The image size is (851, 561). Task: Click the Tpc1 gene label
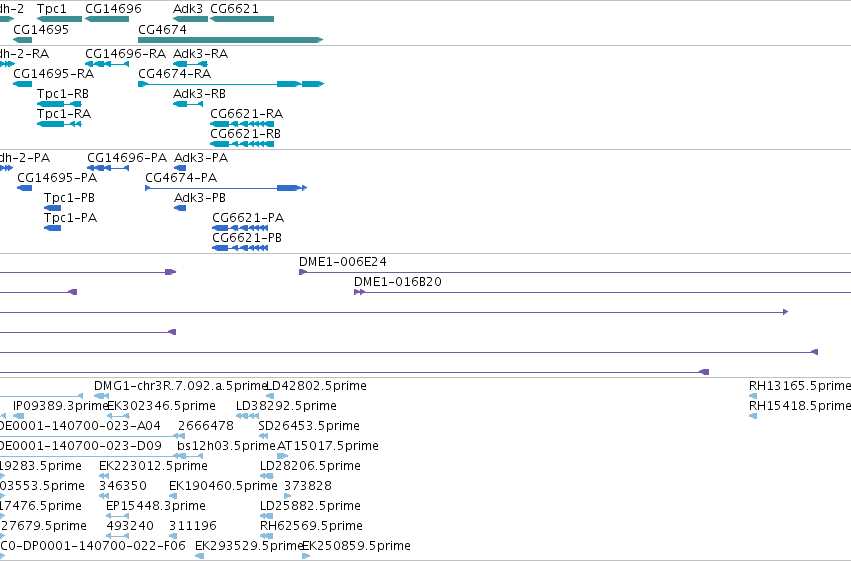[x=52, y=9]
